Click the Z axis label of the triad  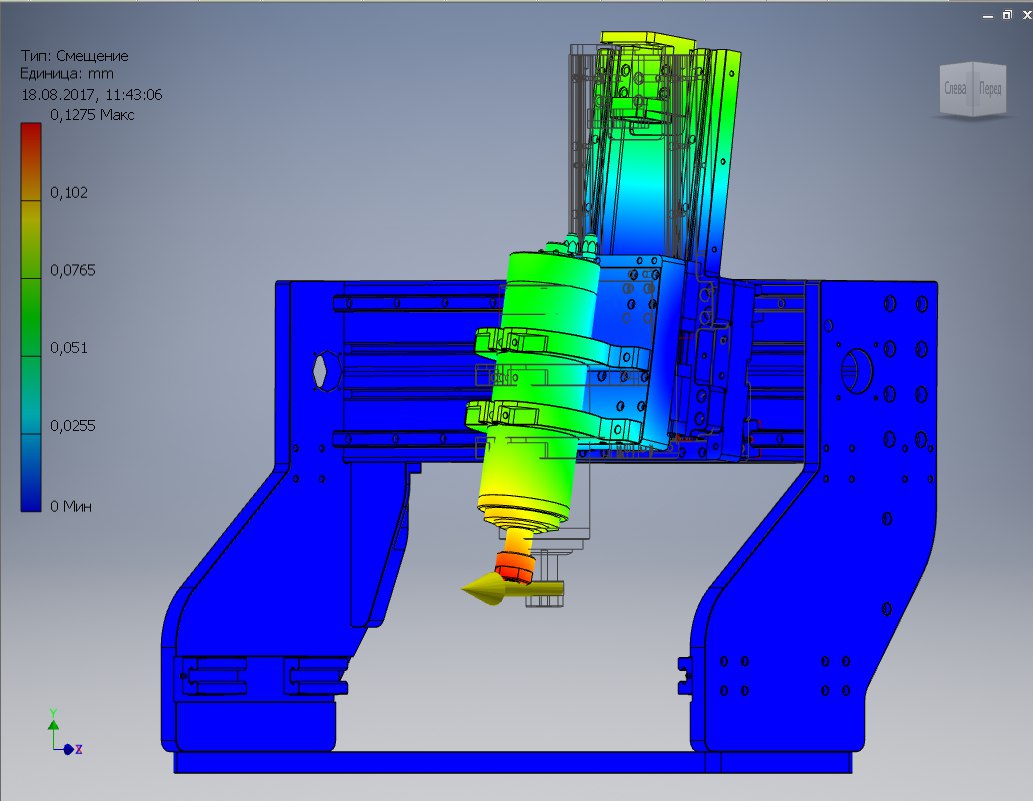pos(78,749)
